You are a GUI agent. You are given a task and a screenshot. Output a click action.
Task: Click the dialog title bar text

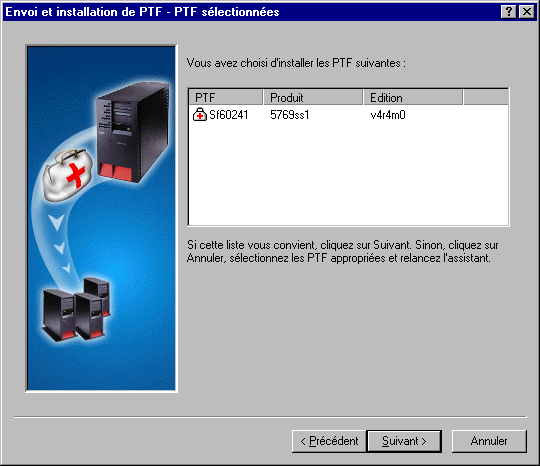click(142, 12)
